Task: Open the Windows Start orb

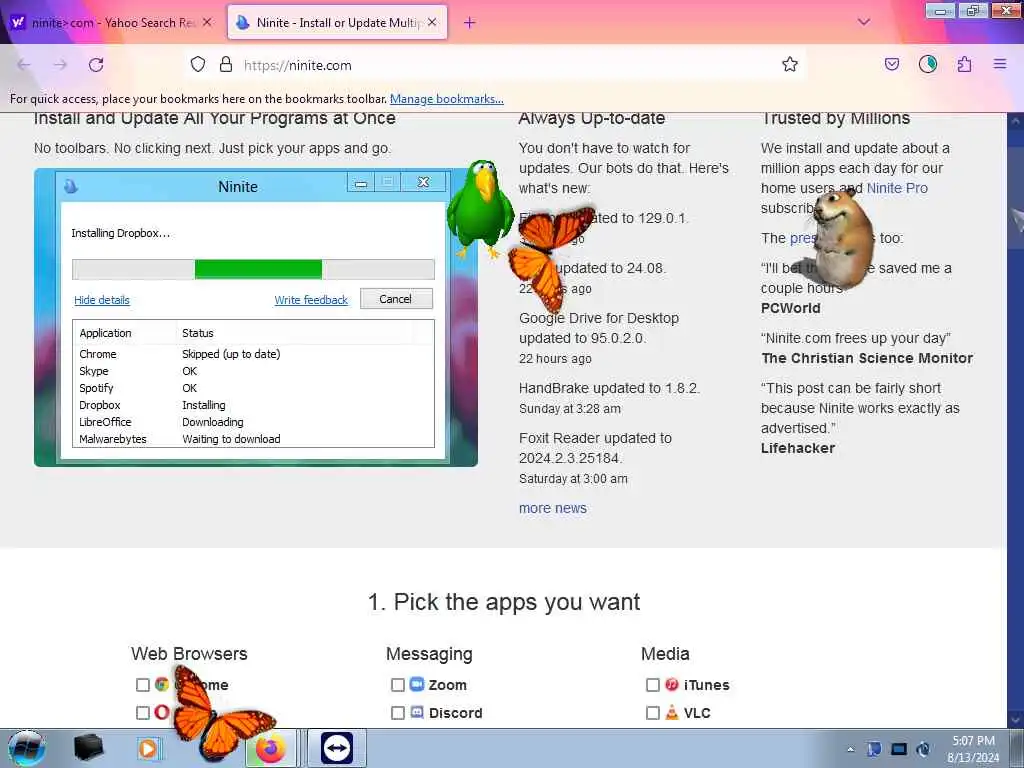Action: 27,748
